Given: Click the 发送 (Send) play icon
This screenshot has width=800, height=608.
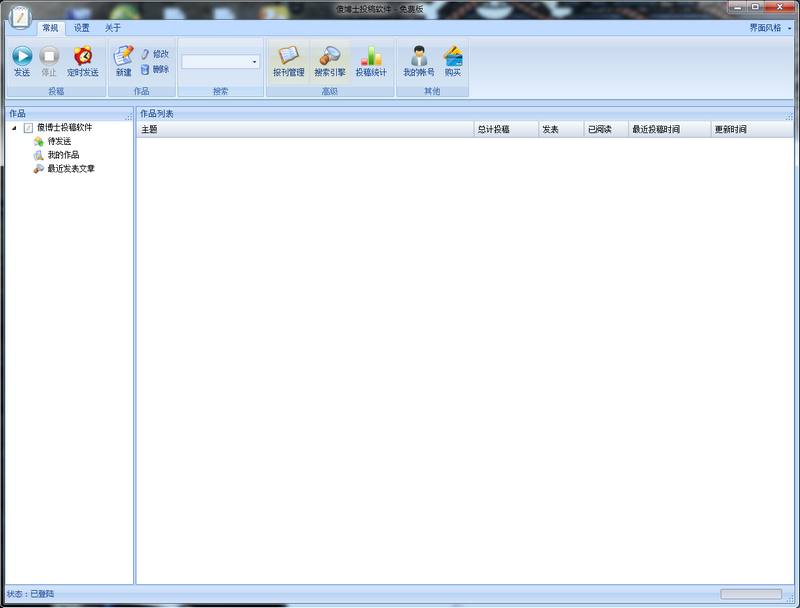Looking at the screenshot, I should (x=22, y=57).
